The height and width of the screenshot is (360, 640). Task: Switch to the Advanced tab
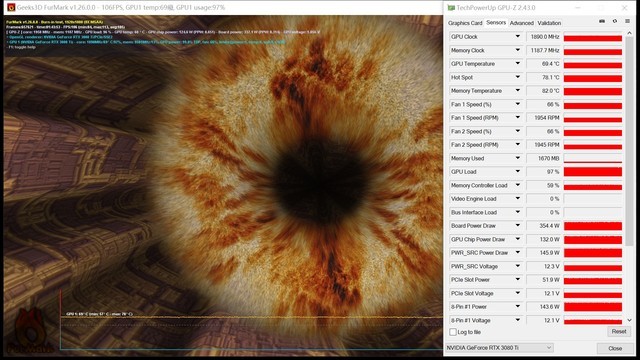tap(522, 23)
